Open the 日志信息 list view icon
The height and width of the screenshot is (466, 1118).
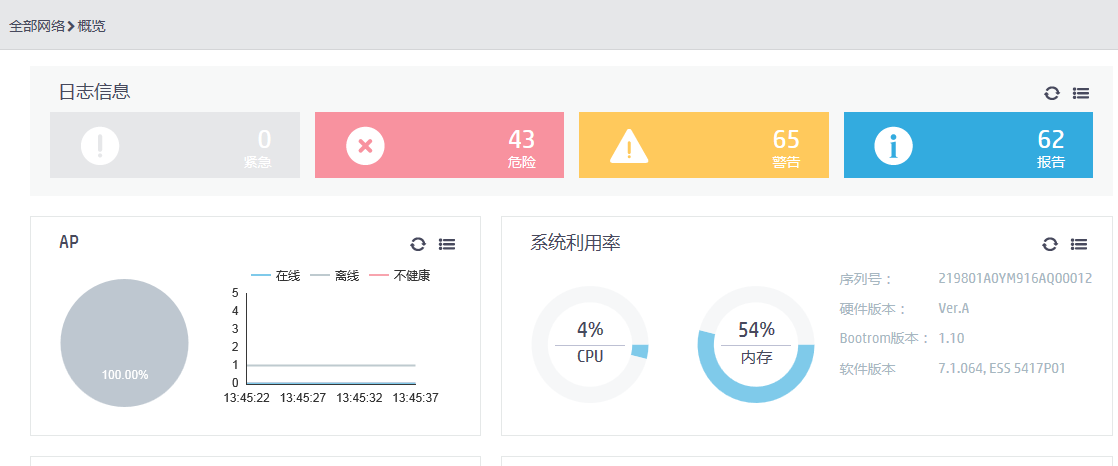[1081, 93]
